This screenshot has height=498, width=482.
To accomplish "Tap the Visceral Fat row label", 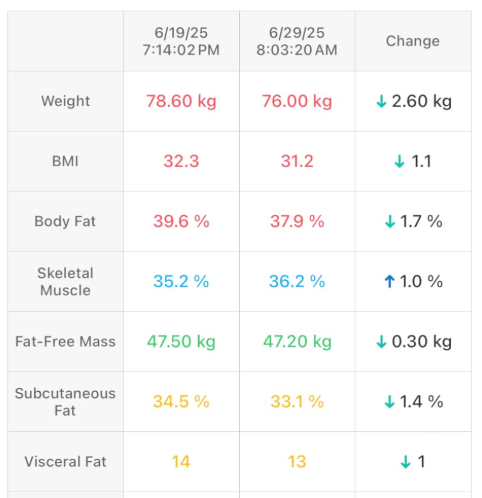I will point(65,462).
